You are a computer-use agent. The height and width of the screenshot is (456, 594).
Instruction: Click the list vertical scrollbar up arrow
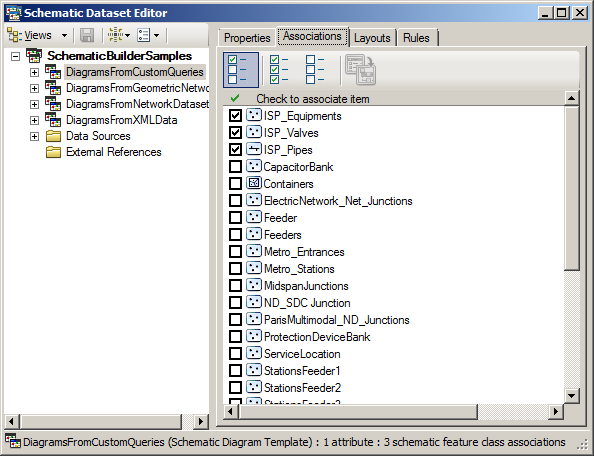click(571, 98)
